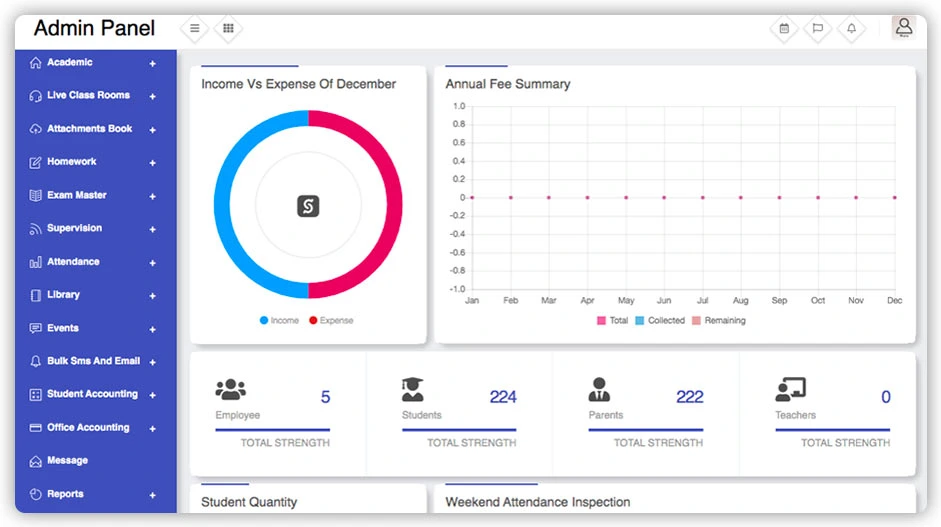Open the grid apps icon in header
941x527 pixels.
[x=228, y=29]
